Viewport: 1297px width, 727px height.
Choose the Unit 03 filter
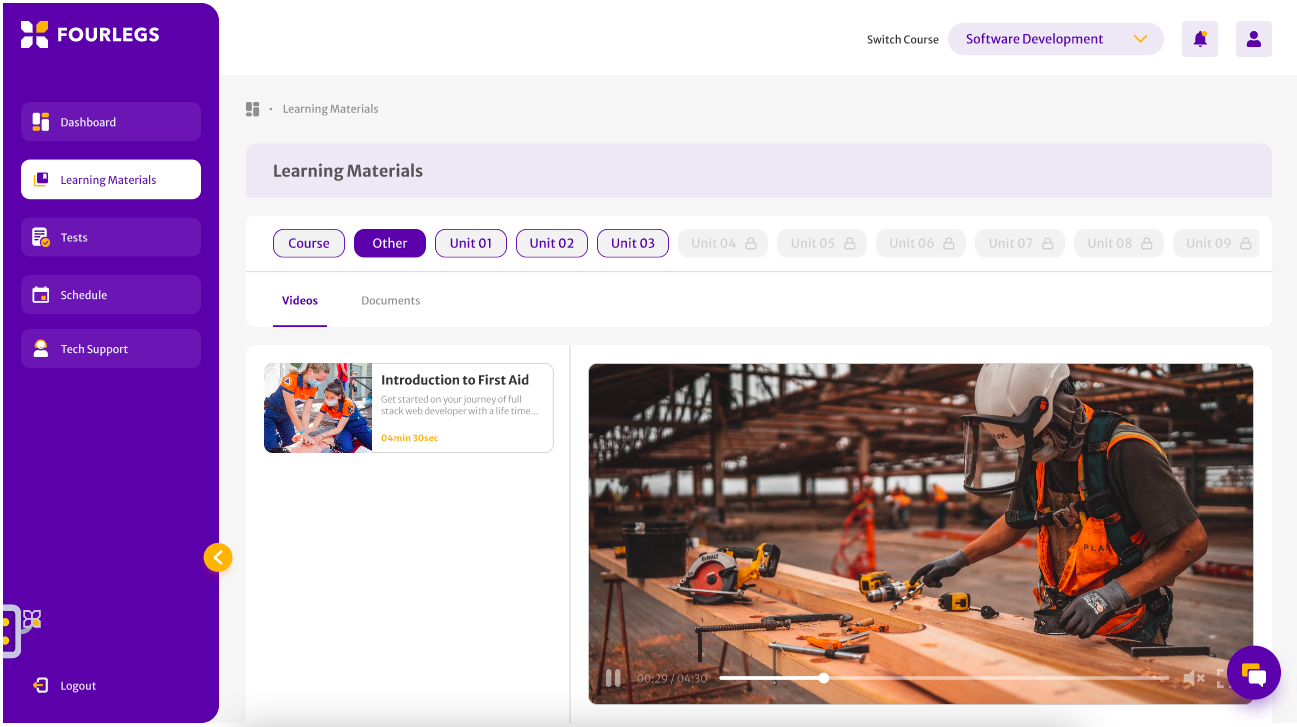632,243
